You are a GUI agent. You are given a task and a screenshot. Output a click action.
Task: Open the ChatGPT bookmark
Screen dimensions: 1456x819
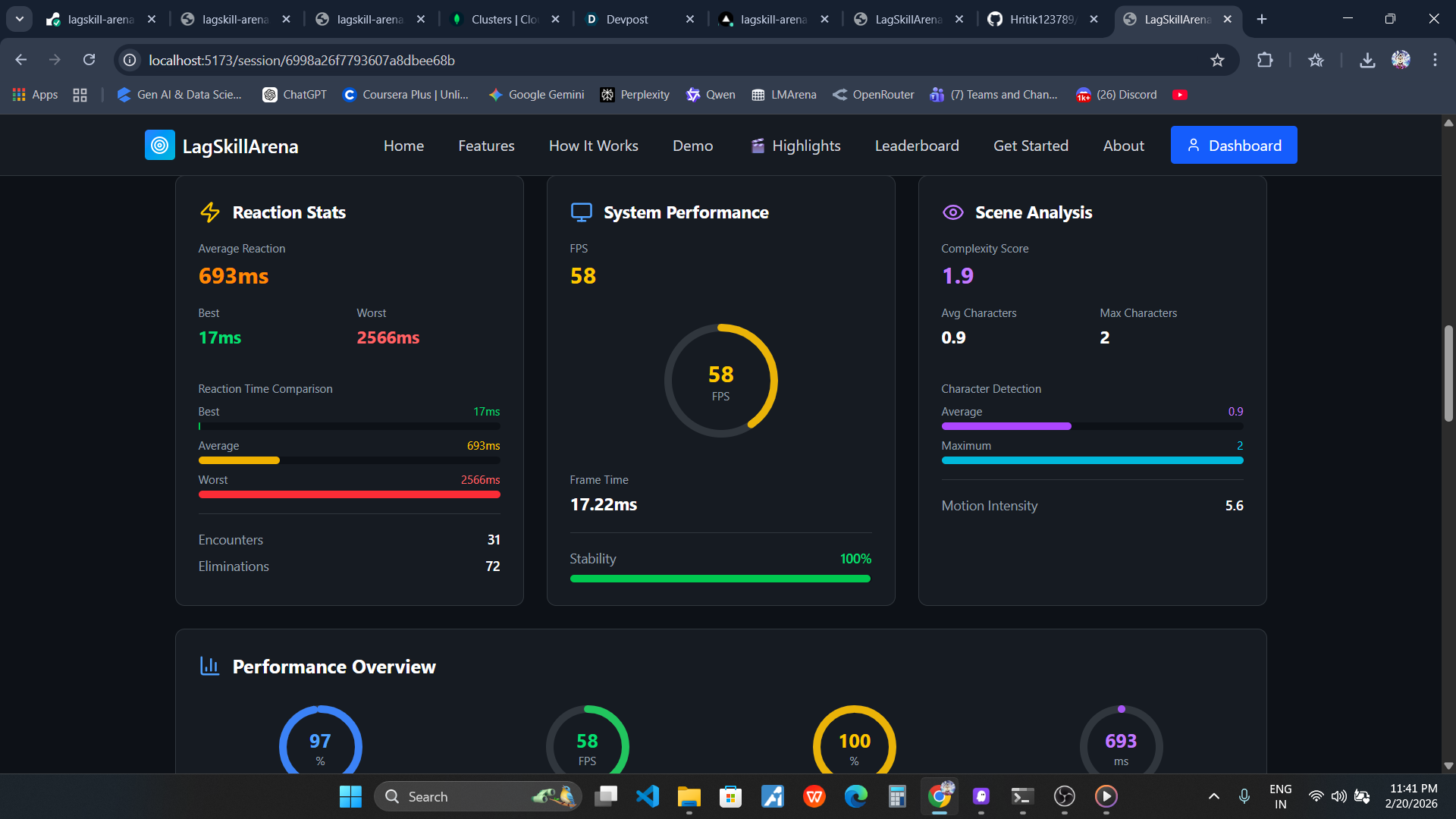(x=295, y=95)
